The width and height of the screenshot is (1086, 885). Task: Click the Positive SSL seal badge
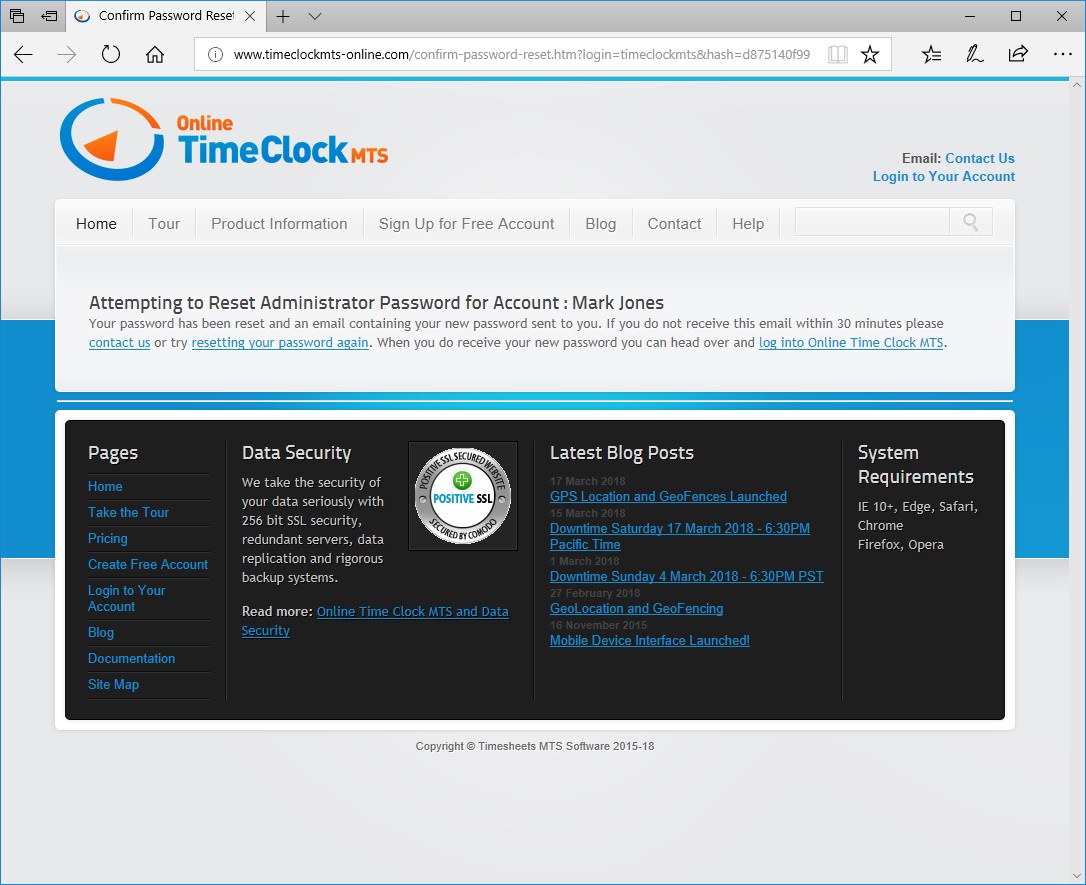click(x=463, y=496)
